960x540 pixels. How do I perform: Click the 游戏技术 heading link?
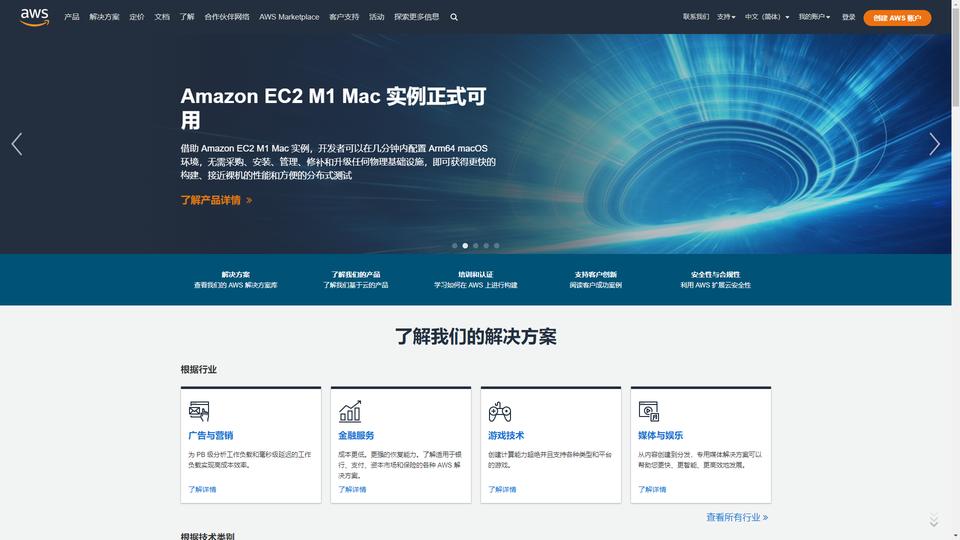point(506,435)
